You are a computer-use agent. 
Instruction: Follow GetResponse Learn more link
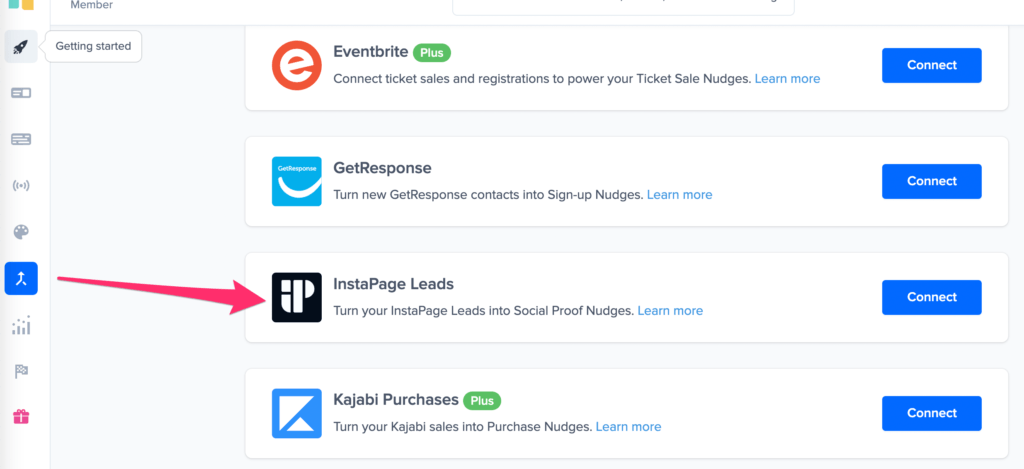679,194
